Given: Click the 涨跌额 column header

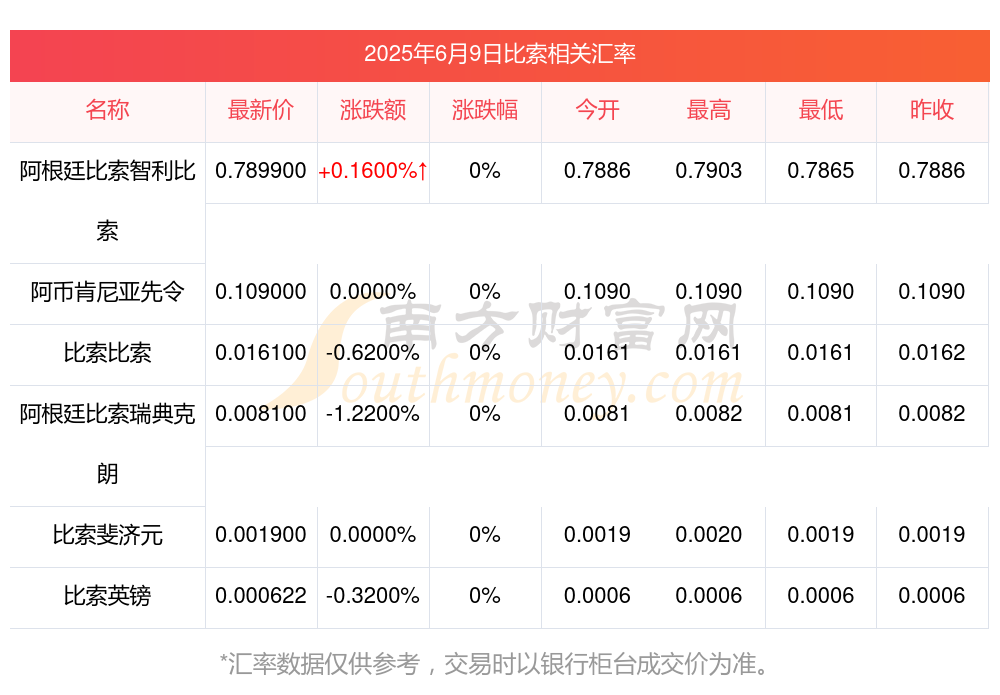Looking at the screenshot, I should tap(372, 110).
